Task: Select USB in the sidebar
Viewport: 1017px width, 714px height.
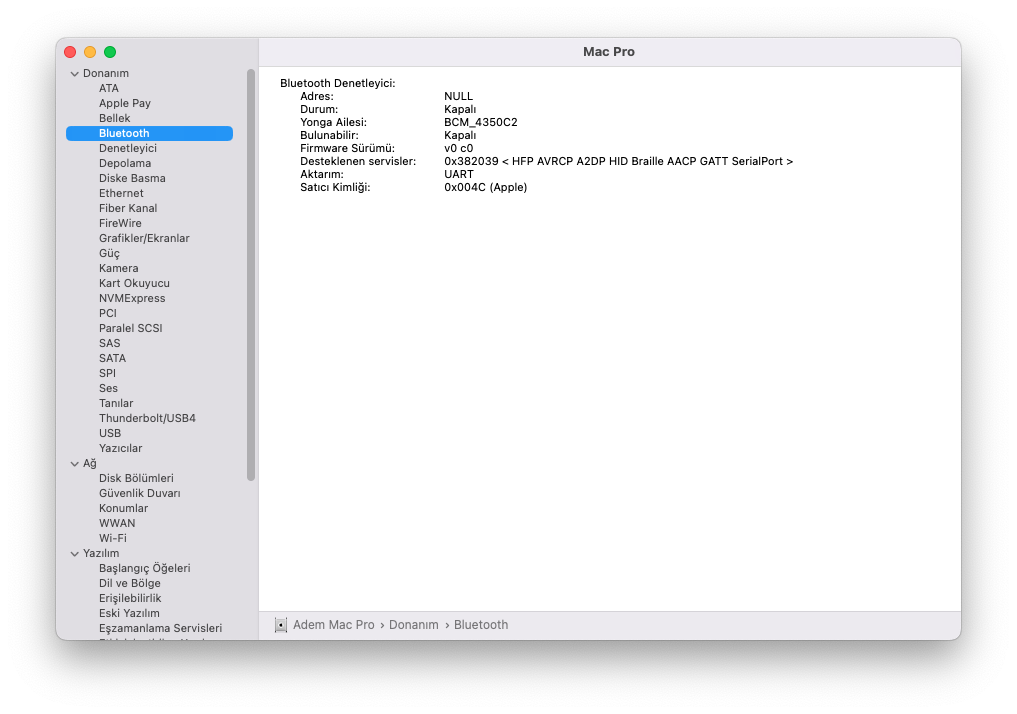Action: point(110,433)
